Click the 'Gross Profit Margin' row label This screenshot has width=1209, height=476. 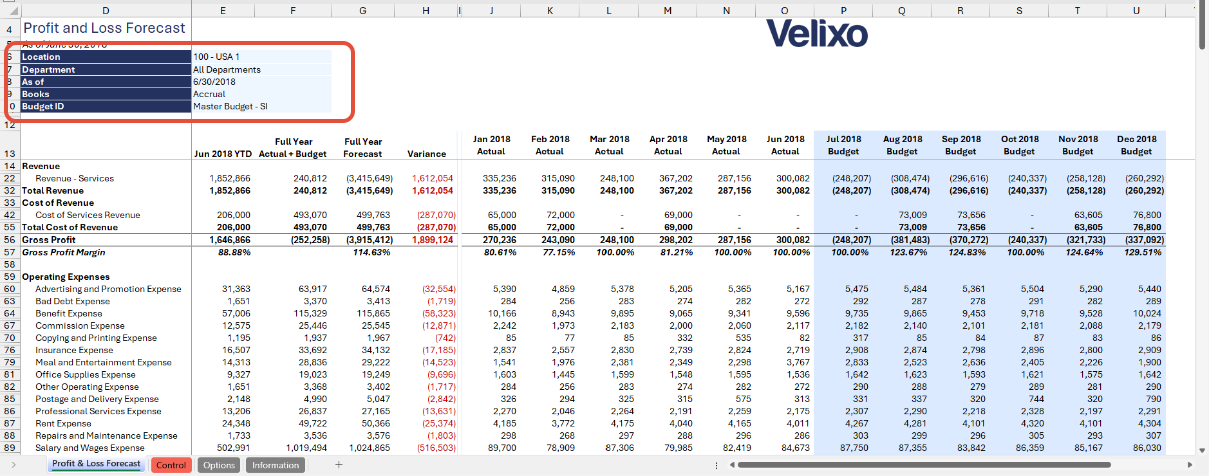63,252
